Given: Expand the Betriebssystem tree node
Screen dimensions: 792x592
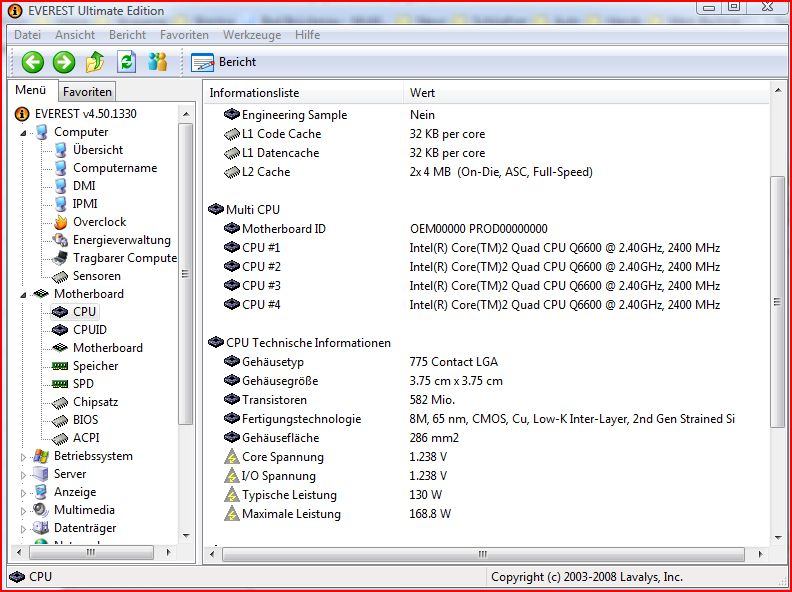Looking at the screenshot, I should click(23, 457).
